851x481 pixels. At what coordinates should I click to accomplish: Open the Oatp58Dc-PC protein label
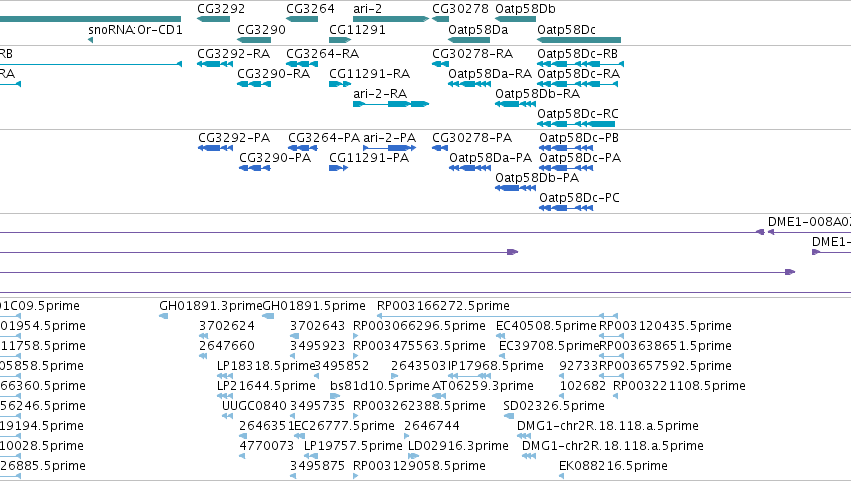click(579, 198)
